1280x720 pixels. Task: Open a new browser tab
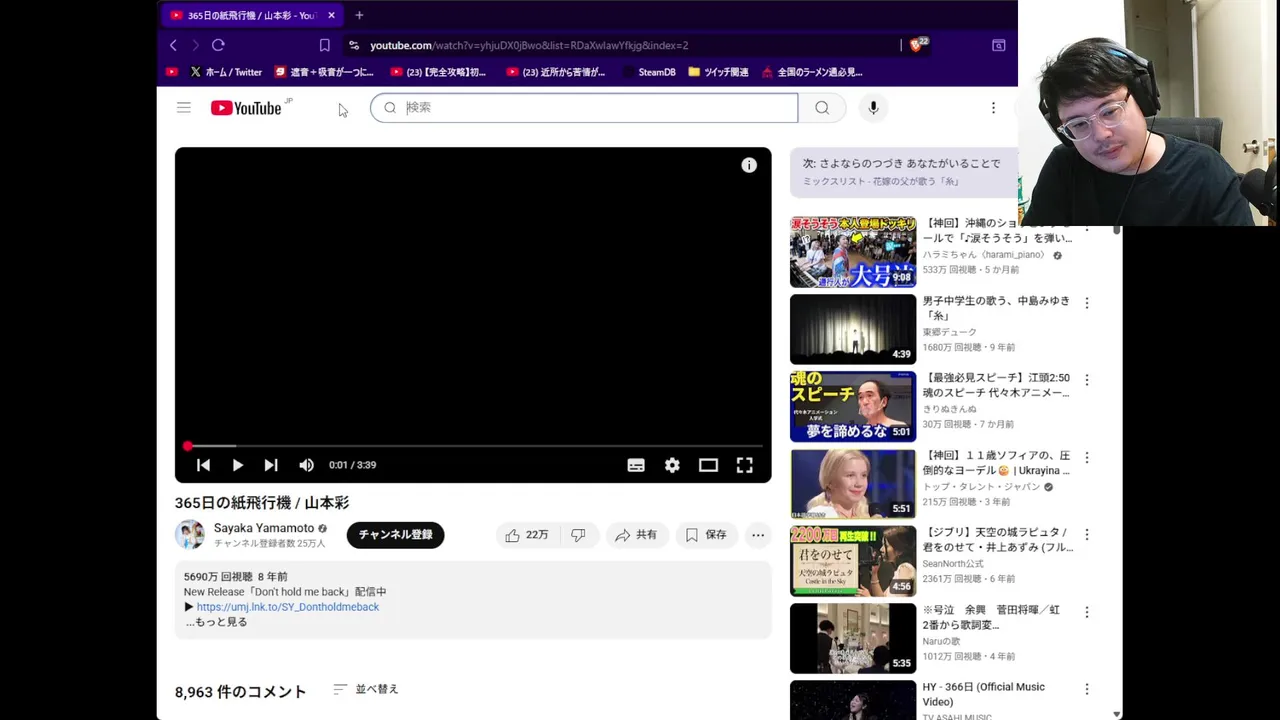[359, 15]
